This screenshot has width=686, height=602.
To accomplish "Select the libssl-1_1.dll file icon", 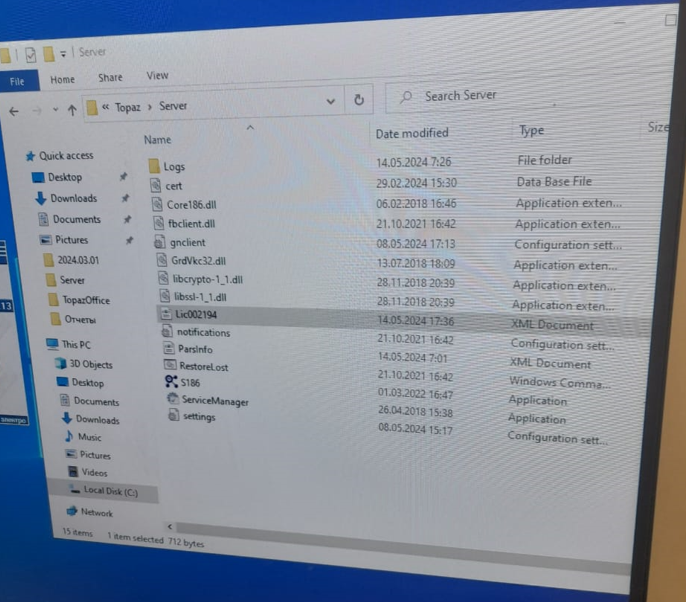I will pos(164,296).
